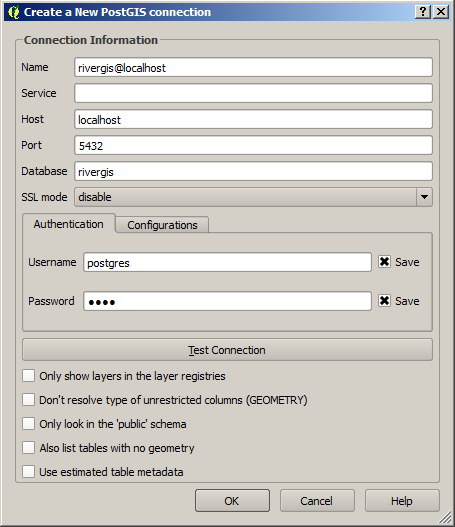Image resolution: width=455 pixels, height=527 pixels.
Task: Confirm with the OK button
Action: point(232,501)
